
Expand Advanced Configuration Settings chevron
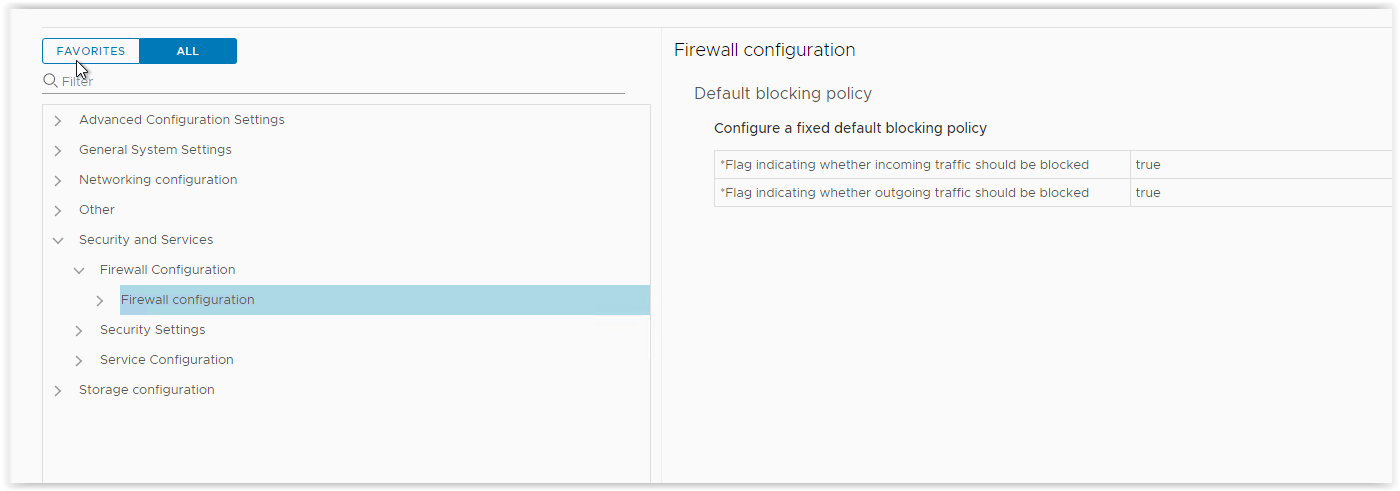58,120
